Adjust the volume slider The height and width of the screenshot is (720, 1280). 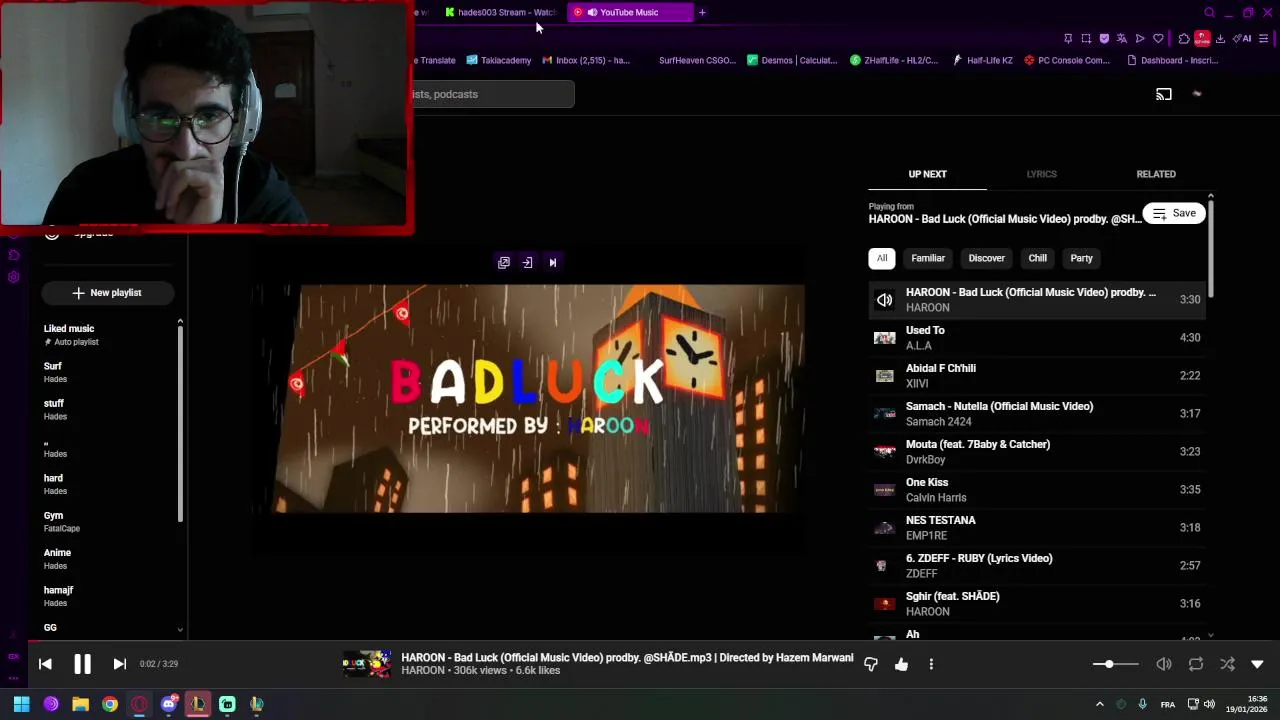(1115, 664)
